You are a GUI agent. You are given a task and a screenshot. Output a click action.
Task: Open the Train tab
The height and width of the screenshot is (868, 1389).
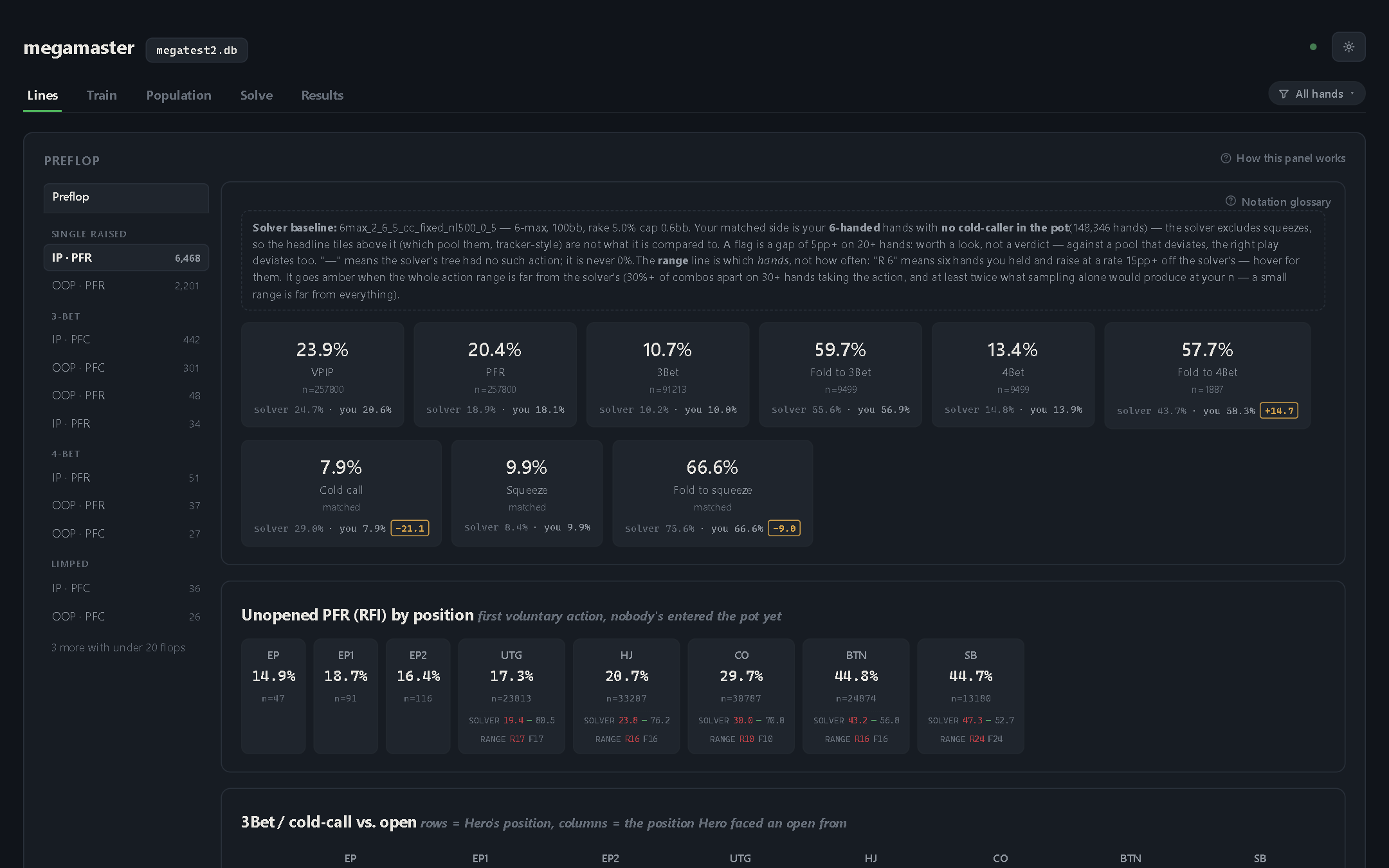click(x=102, y=95)
